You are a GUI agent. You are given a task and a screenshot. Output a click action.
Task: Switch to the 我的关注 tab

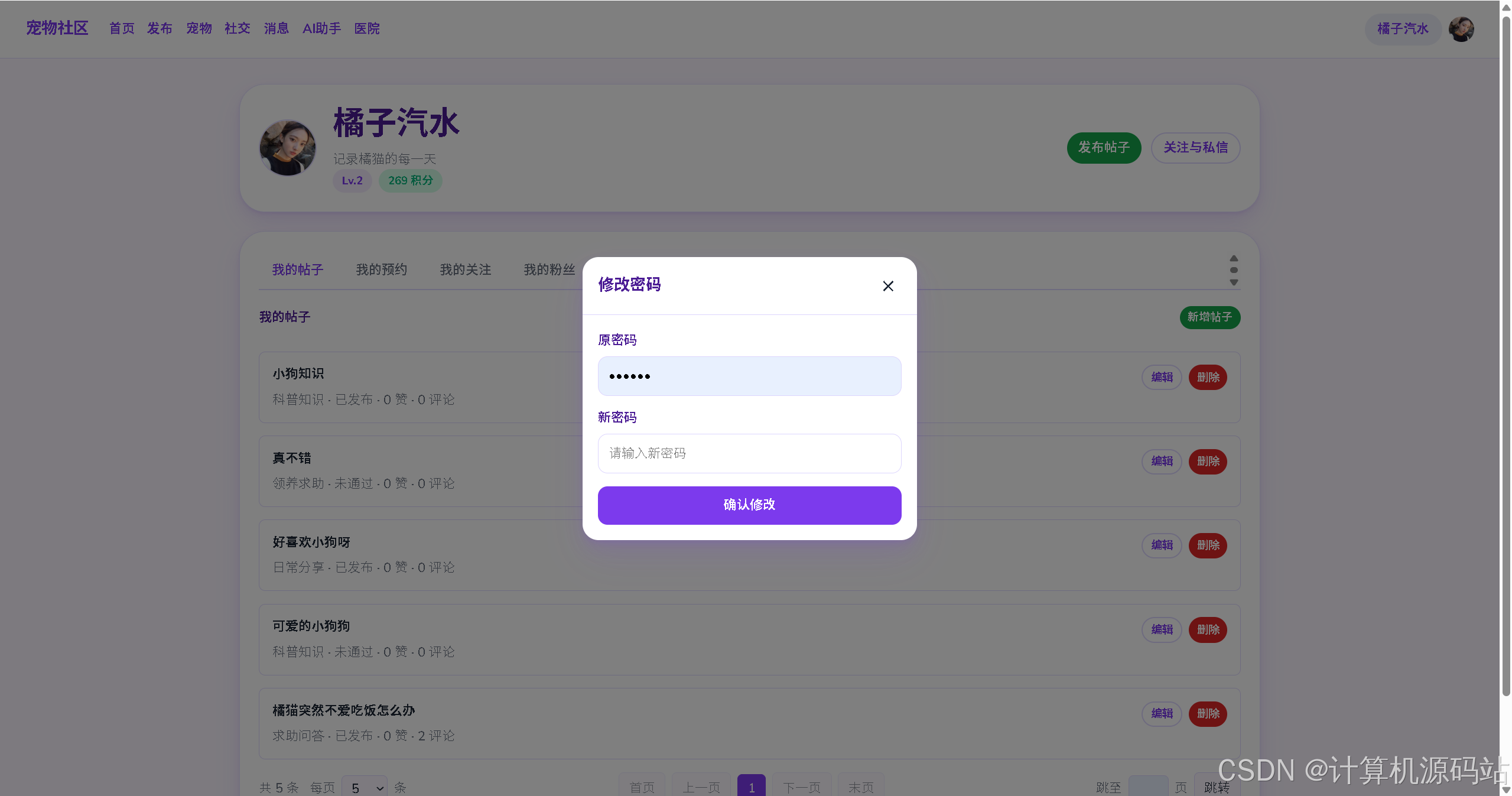click(466, 270)
